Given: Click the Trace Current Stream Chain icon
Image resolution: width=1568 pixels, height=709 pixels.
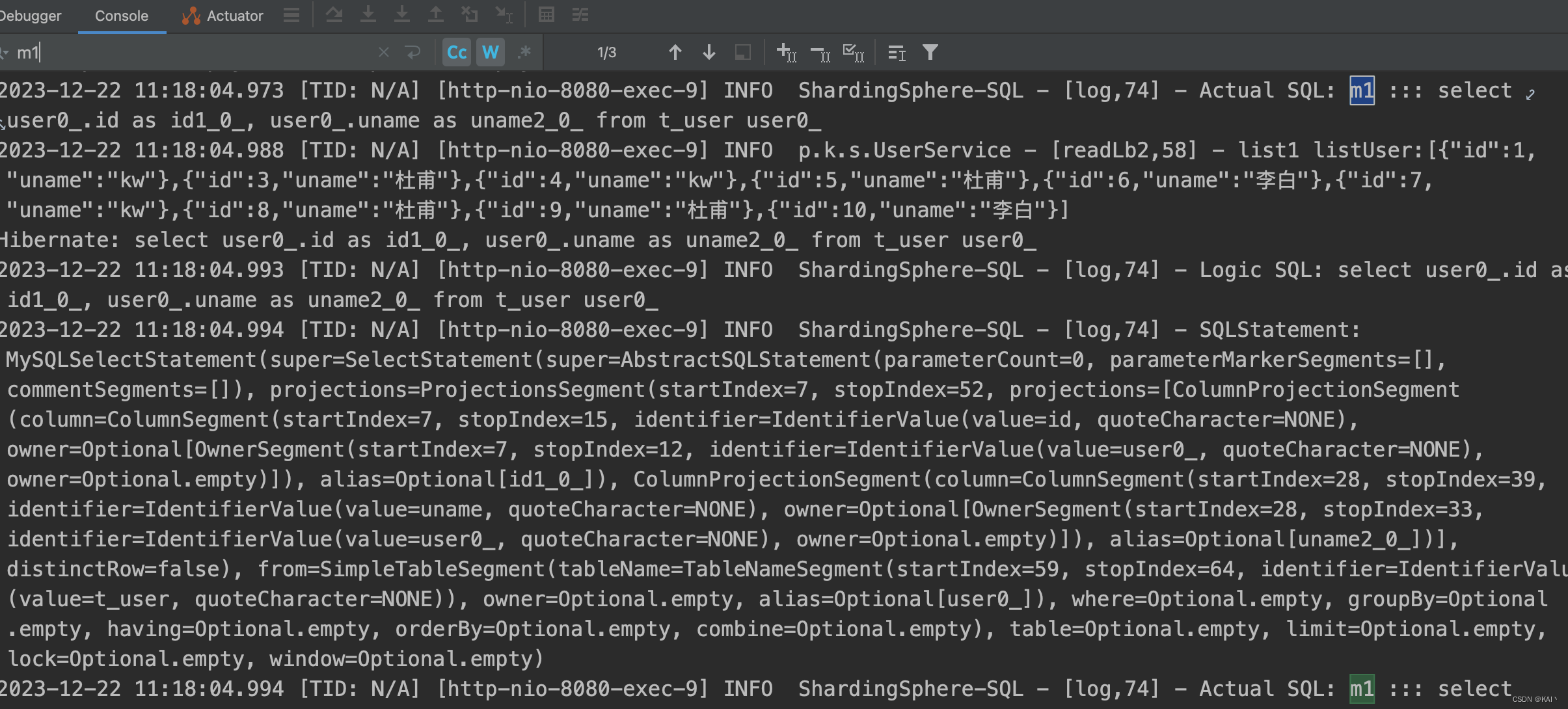Looking at the screenshot, I should point(580,14).
